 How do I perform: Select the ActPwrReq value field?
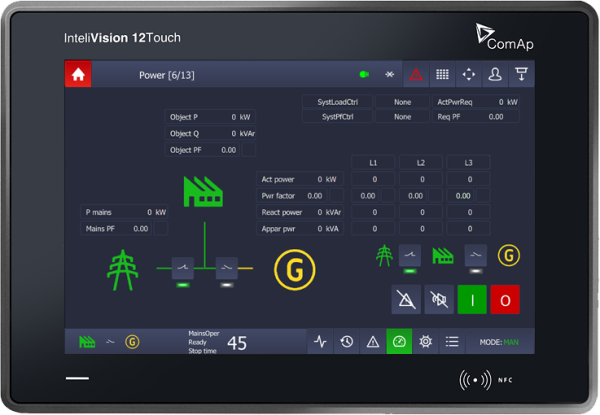[x=476, y=102]
